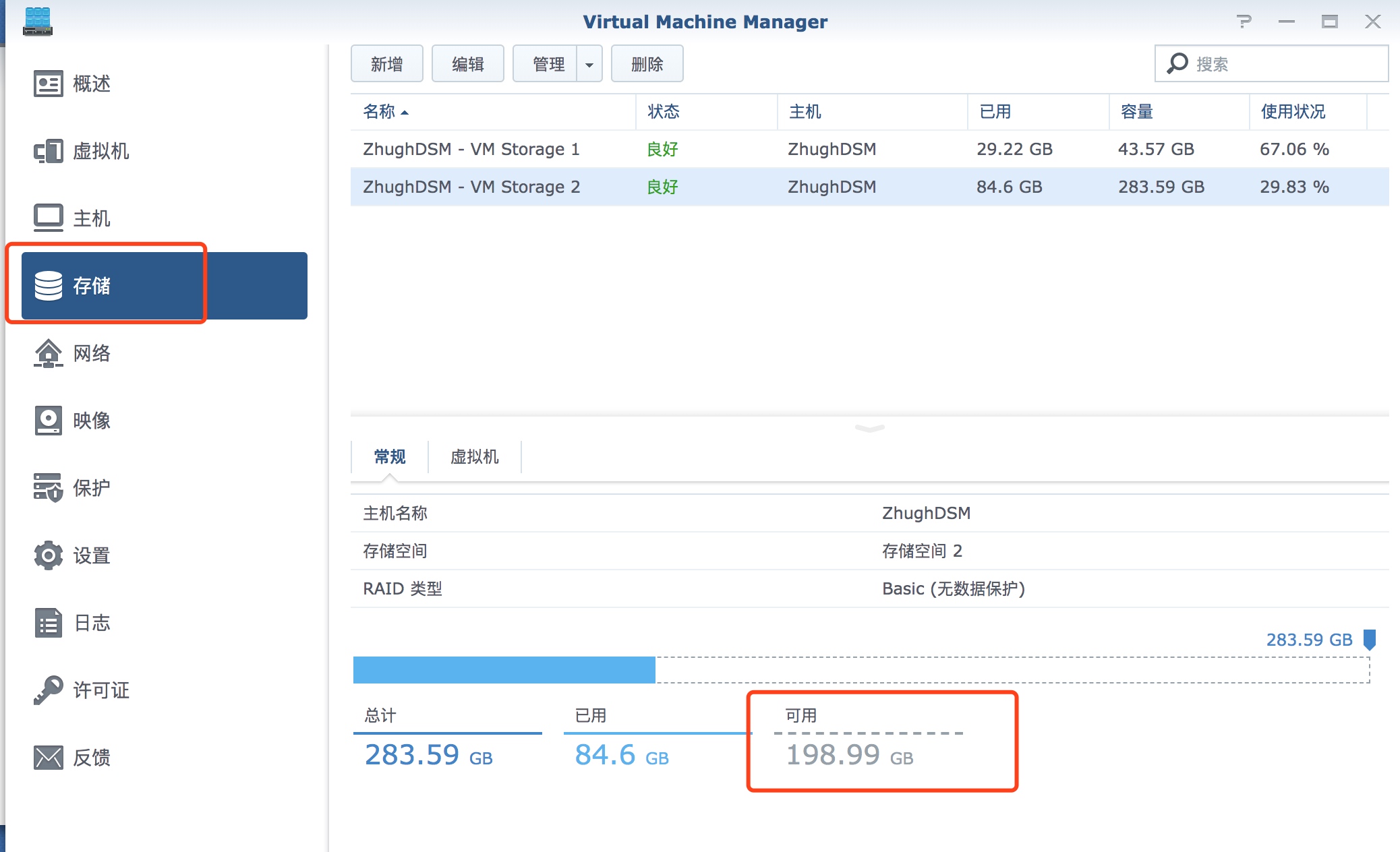Screen dimensions: 1400x852
Task: Open the 设置 settings gear icon
Action: pos(48,555)
